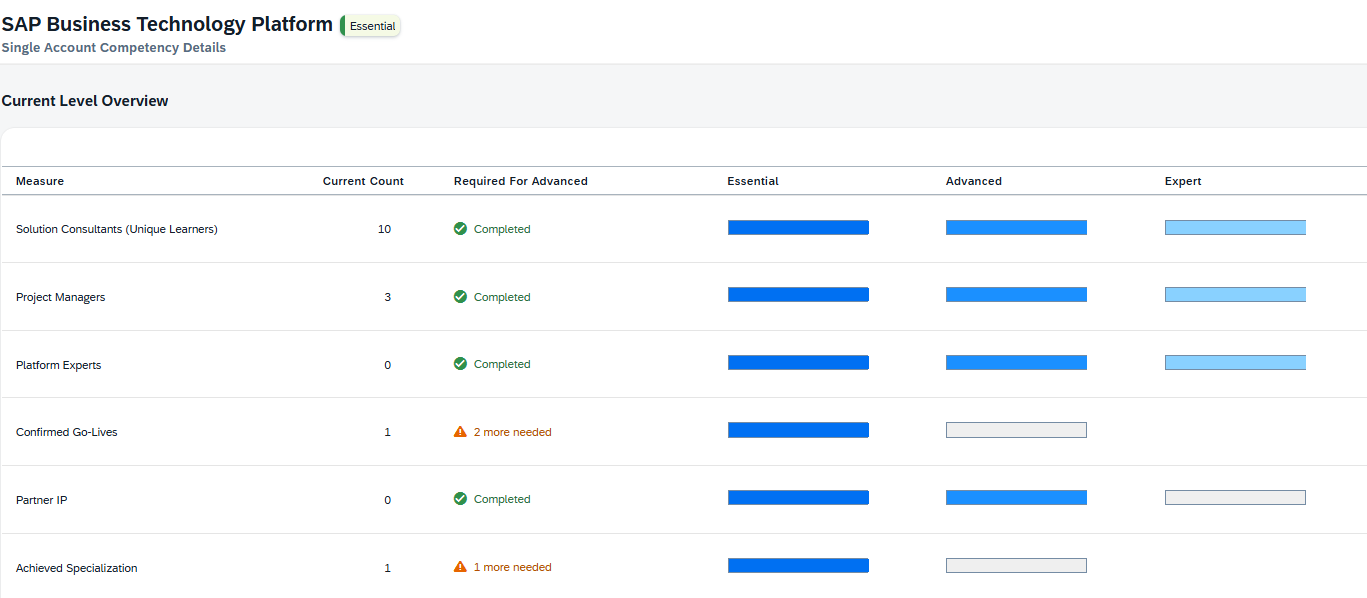Viewport: 1367px width, 598px height.
Task: Select the Measure column header
Action: click(x=40, y=181)
